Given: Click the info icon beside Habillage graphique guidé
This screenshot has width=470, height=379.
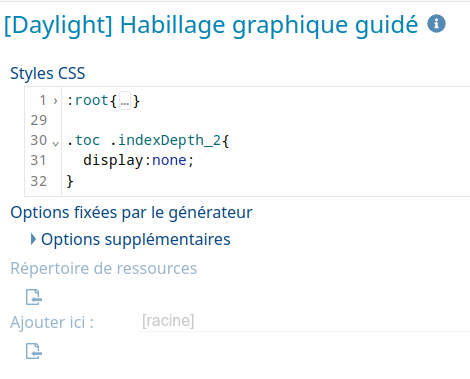Looking at the screenshot, I should 436,24.
